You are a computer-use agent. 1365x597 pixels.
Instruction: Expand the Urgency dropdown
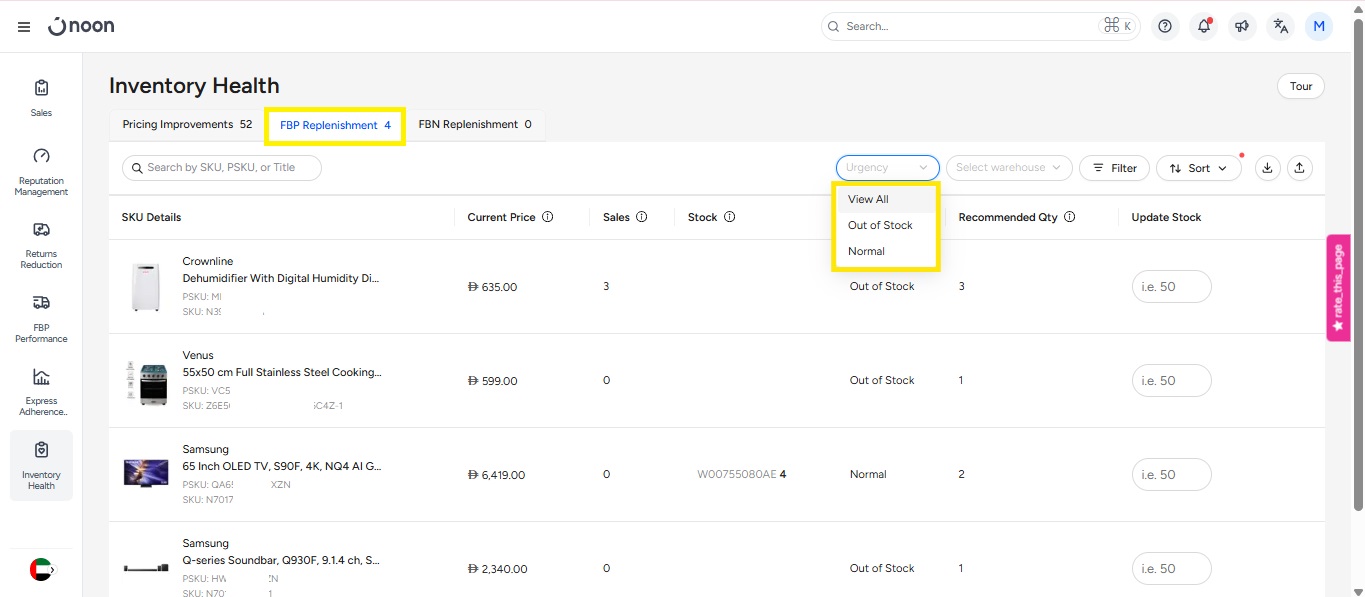coord(887,168)
